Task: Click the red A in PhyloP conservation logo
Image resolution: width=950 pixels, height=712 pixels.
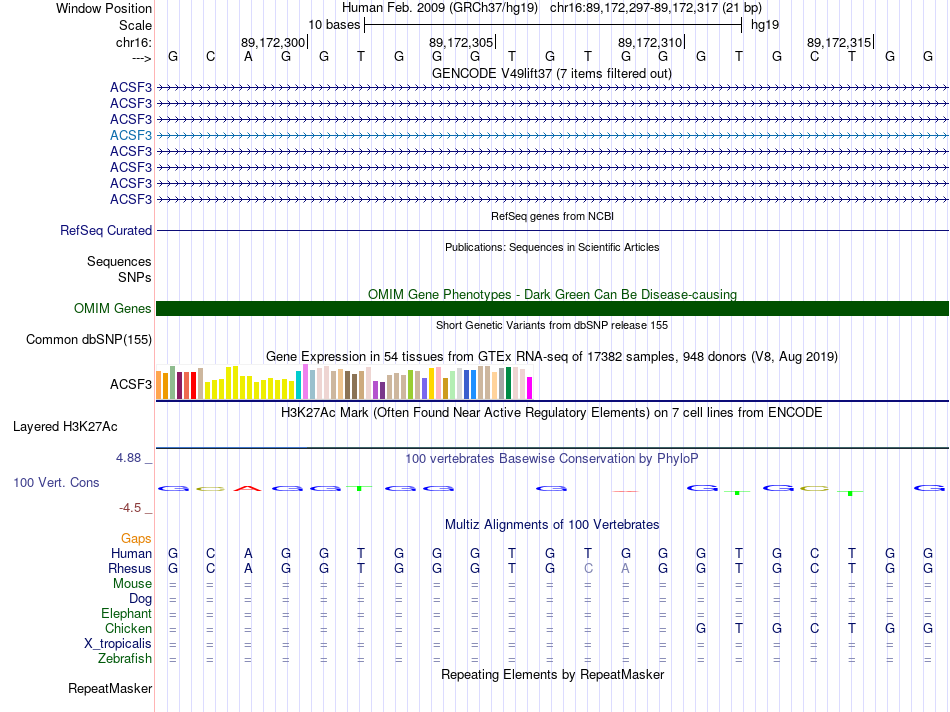Action: tap(247, 488)
